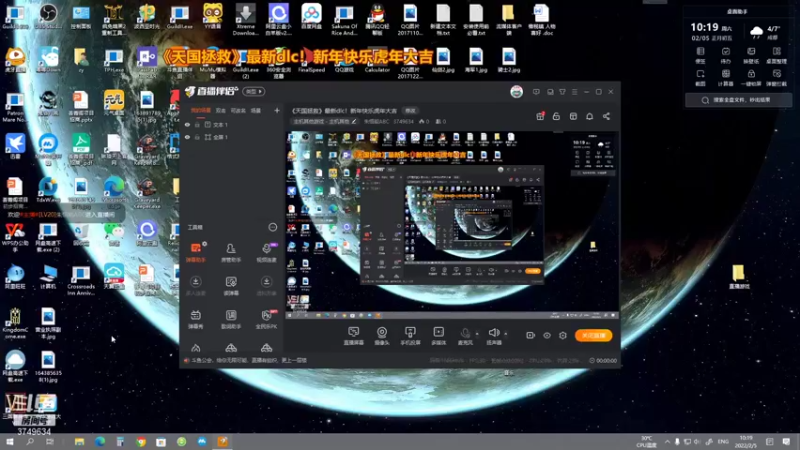Open File Explorer from taskbar
Viewport: 800px width, 450px height.
click(79, 441)
